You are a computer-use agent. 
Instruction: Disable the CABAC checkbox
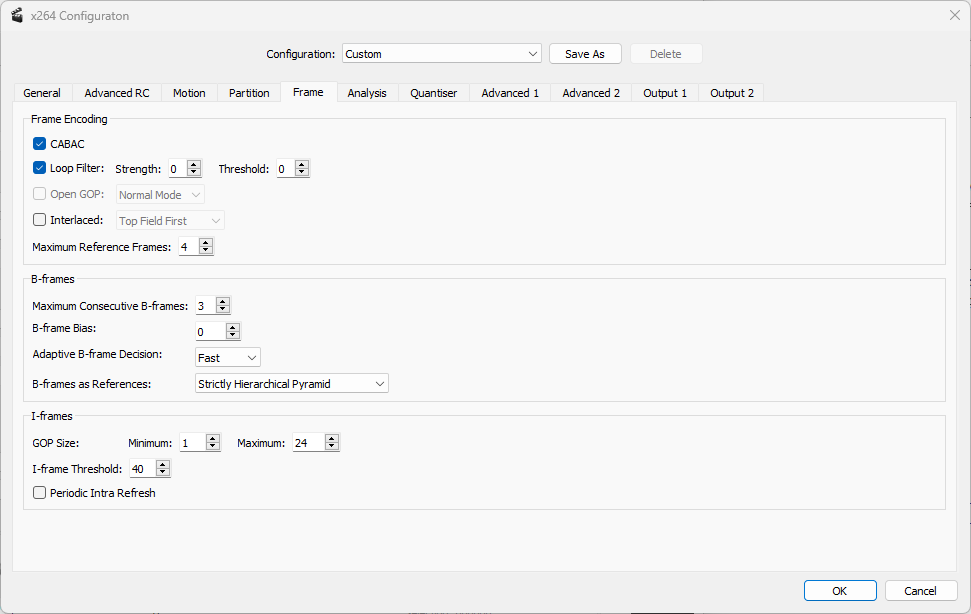(x=40, y=144)
